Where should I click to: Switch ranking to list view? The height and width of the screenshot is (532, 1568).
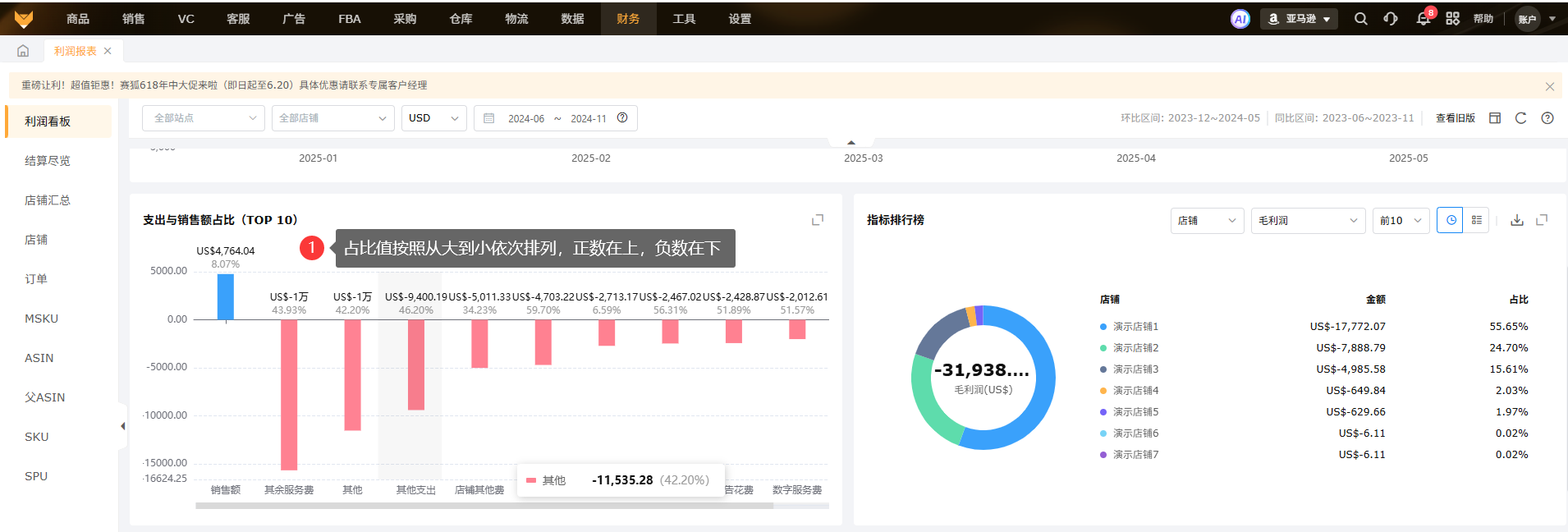coord(1476,220)
